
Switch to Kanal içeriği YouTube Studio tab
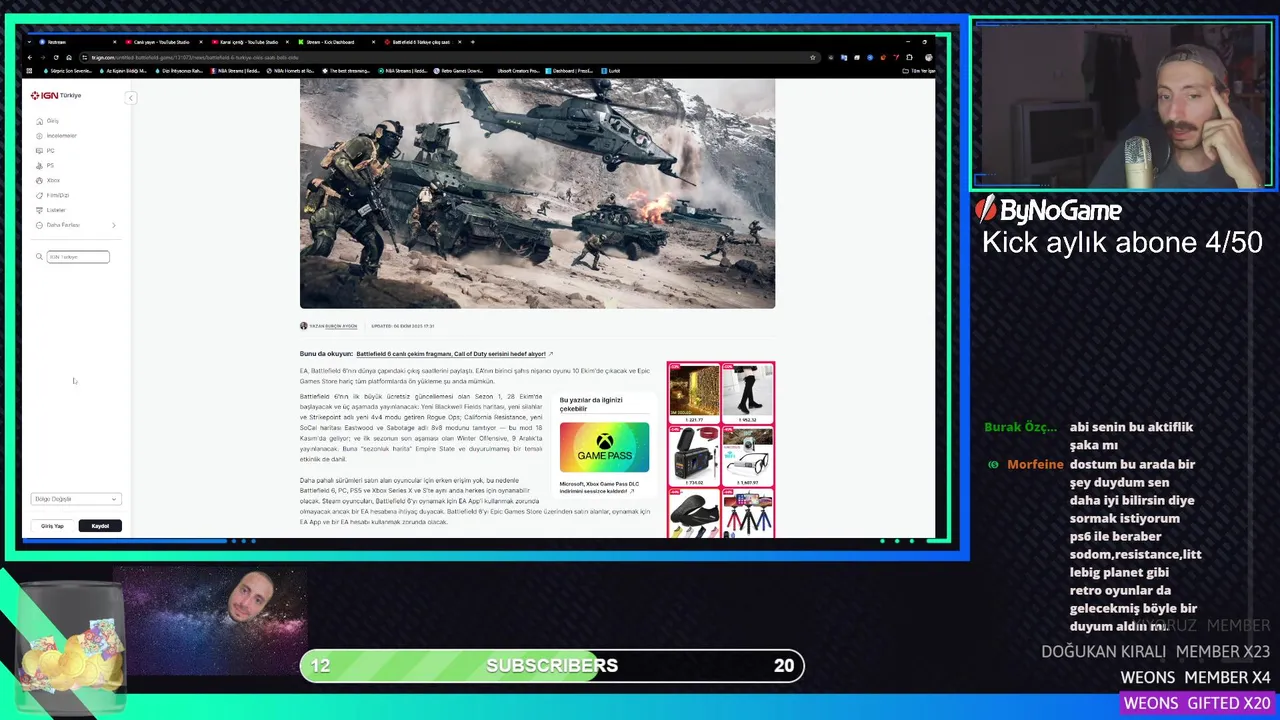pyautogui.click(x=248, y=42)
